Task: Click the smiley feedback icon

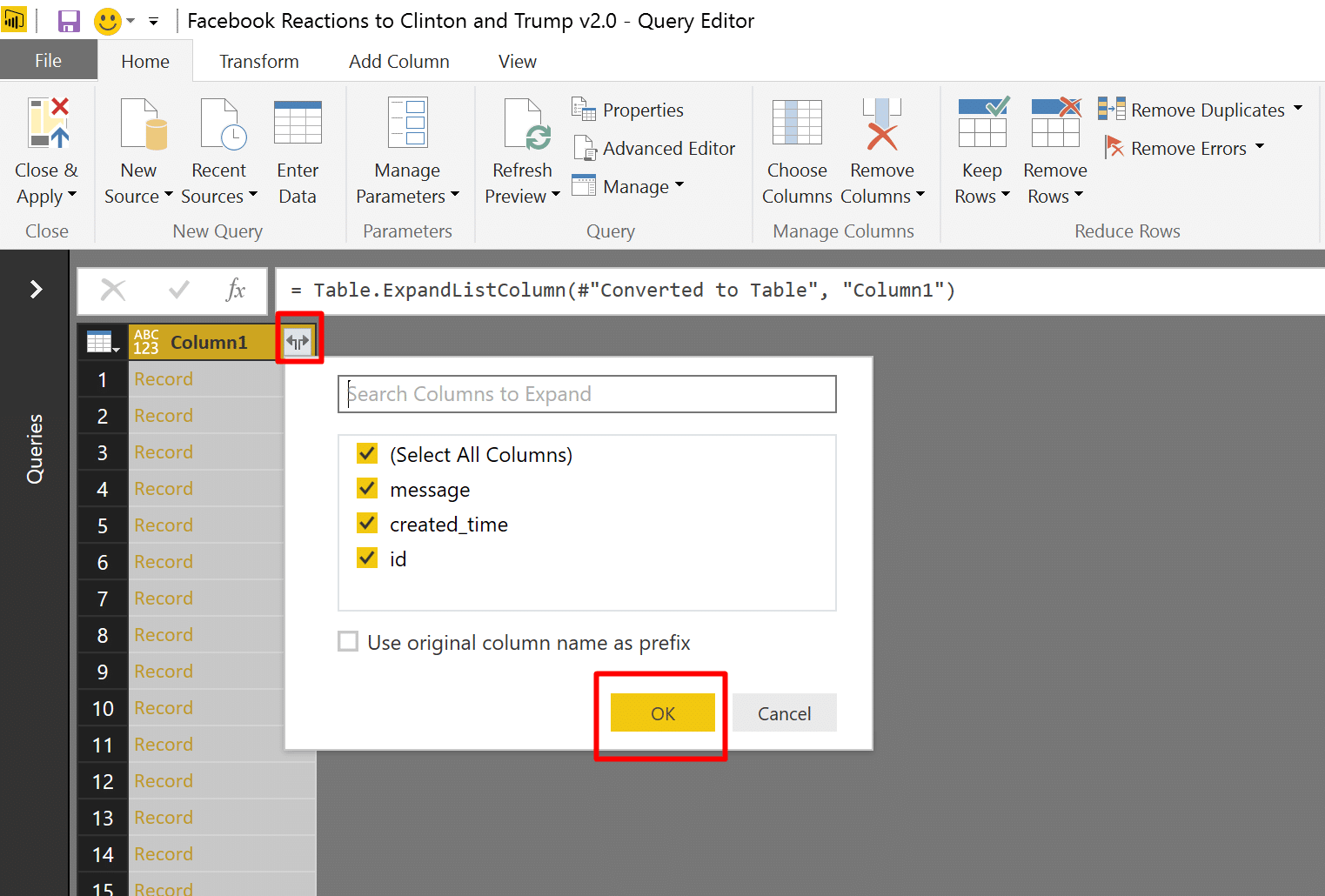Action: 107,21
